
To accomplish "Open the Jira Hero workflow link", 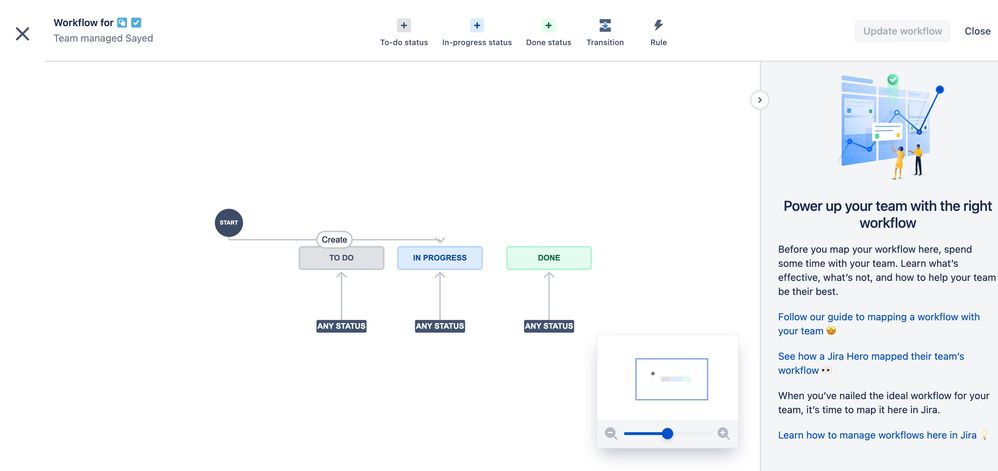I will point(871,363).
